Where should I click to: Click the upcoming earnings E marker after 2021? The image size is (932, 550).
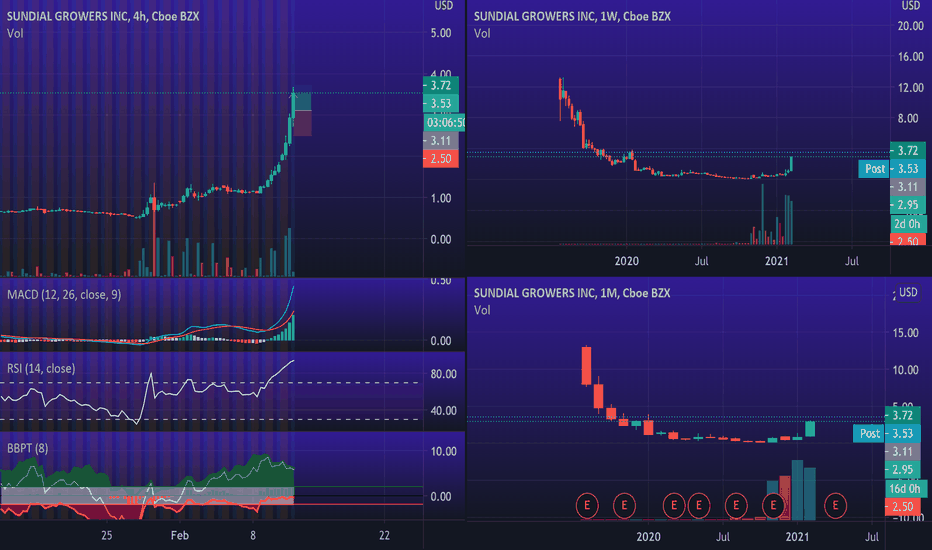click(x=835, y=505)
